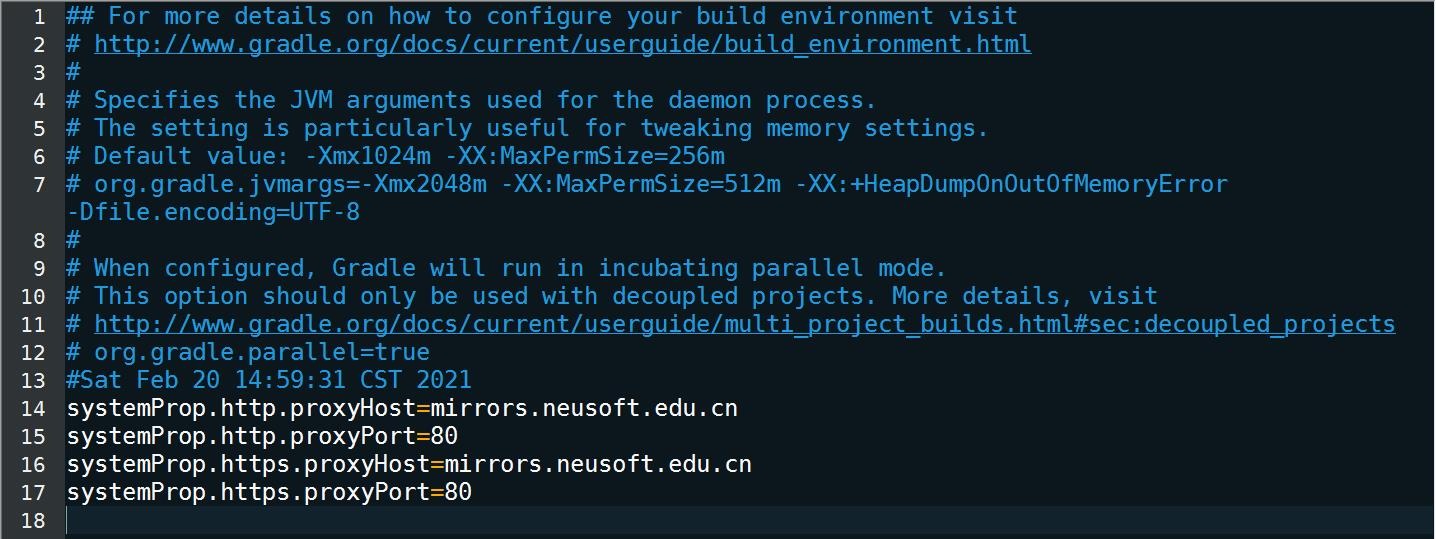The height and width of the screenshot is (539, 1436).
Task: Click the equals sign on https.proxyPort line
Action: (437, 492)
